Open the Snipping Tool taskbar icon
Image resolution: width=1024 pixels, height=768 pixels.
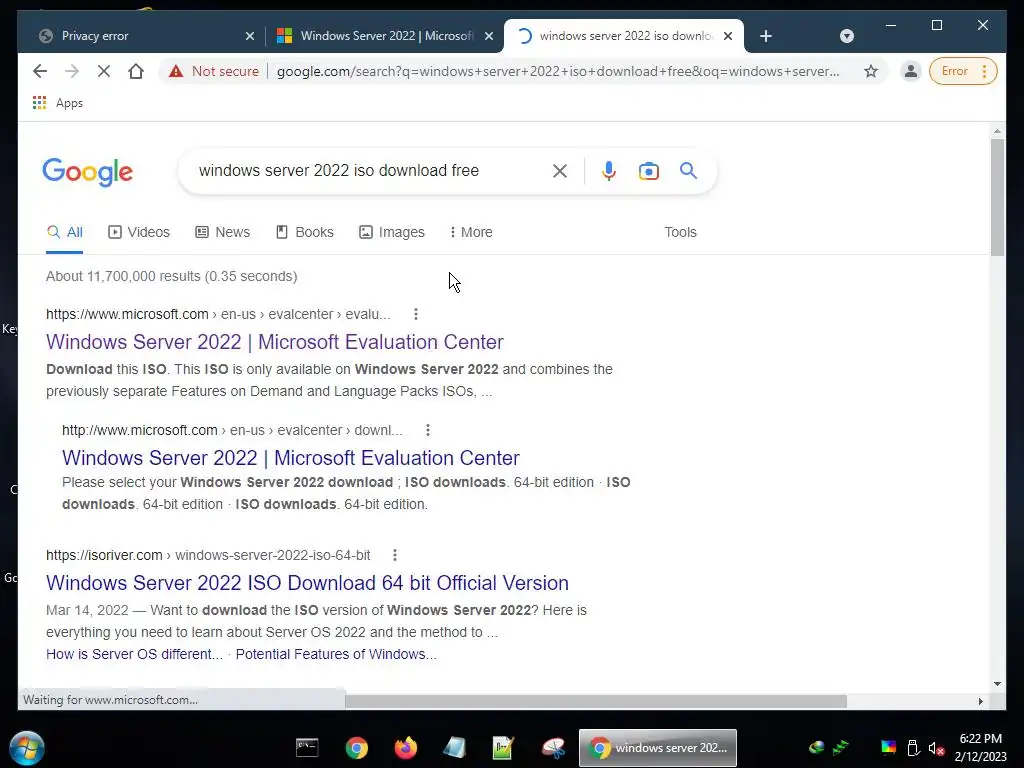(x=552, y=748)
